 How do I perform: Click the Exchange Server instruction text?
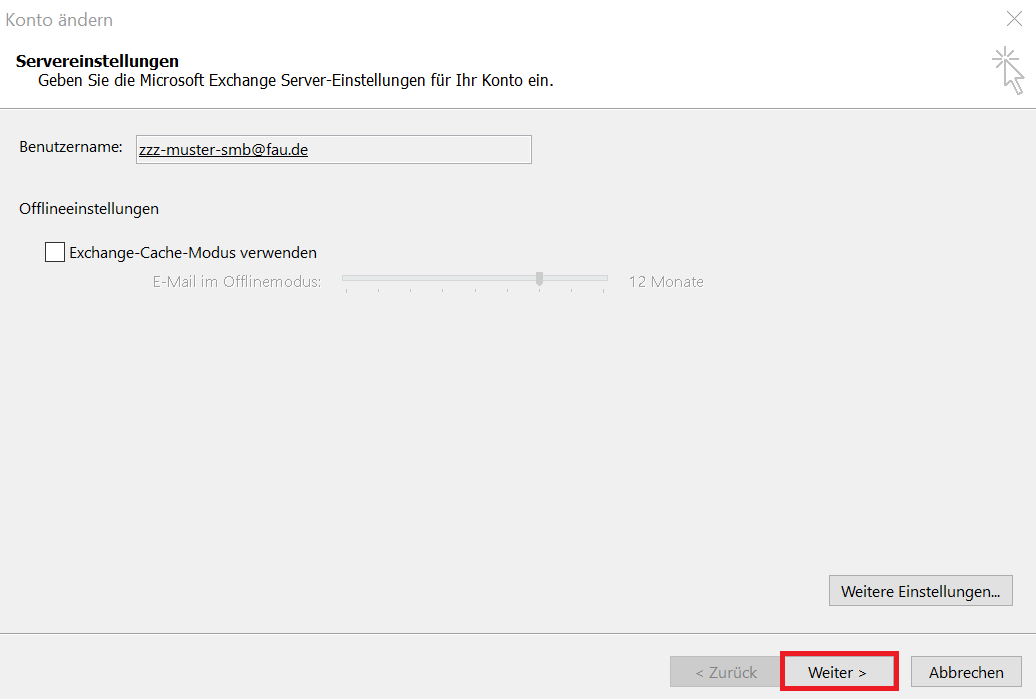[x=295, y=80]
